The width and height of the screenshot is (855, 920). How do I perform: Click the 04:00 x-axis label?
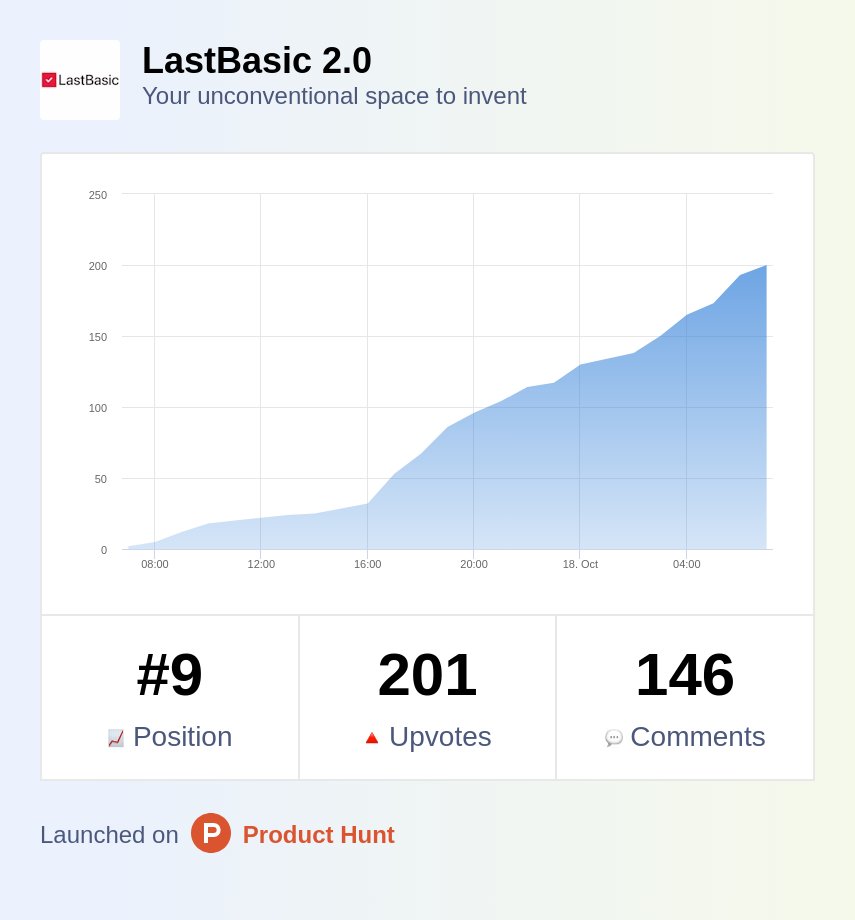687,564
